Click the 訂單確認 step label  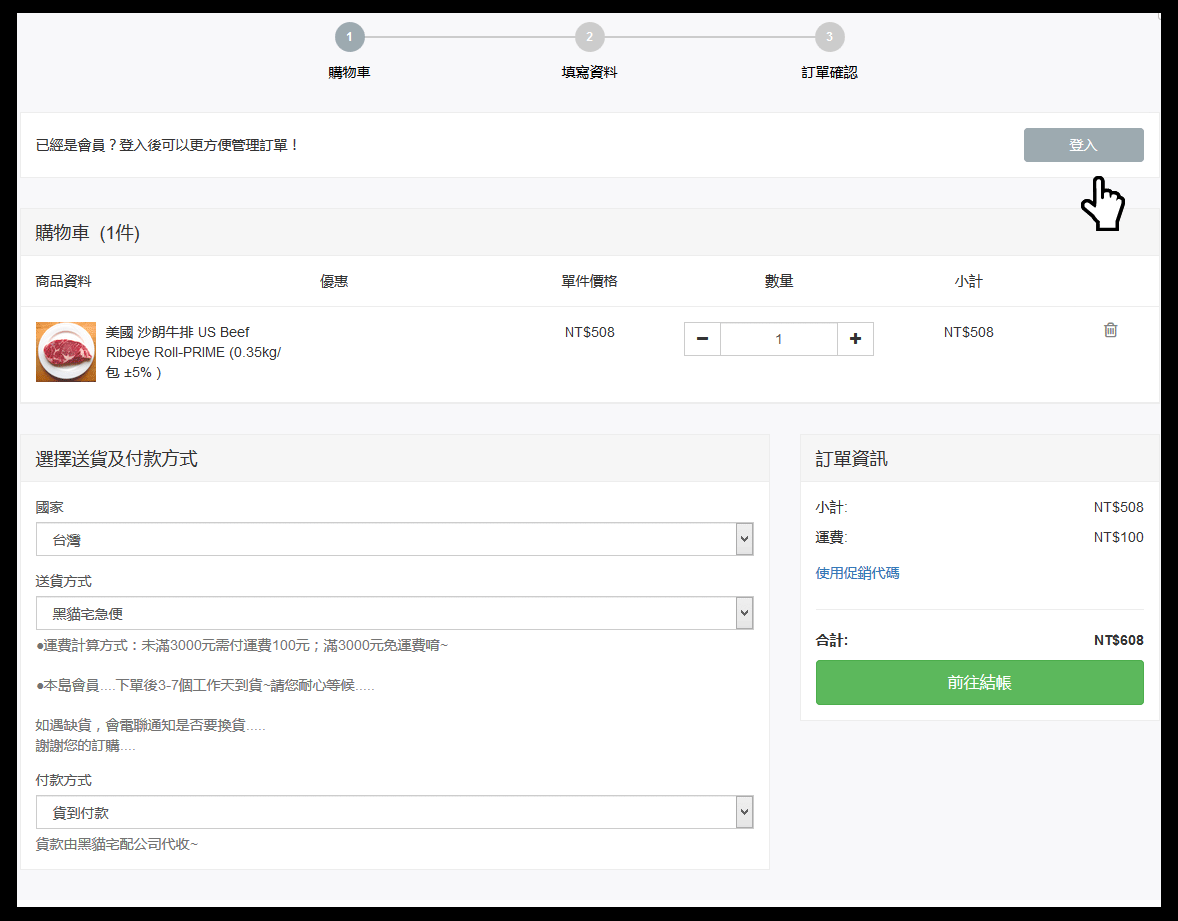829,73
